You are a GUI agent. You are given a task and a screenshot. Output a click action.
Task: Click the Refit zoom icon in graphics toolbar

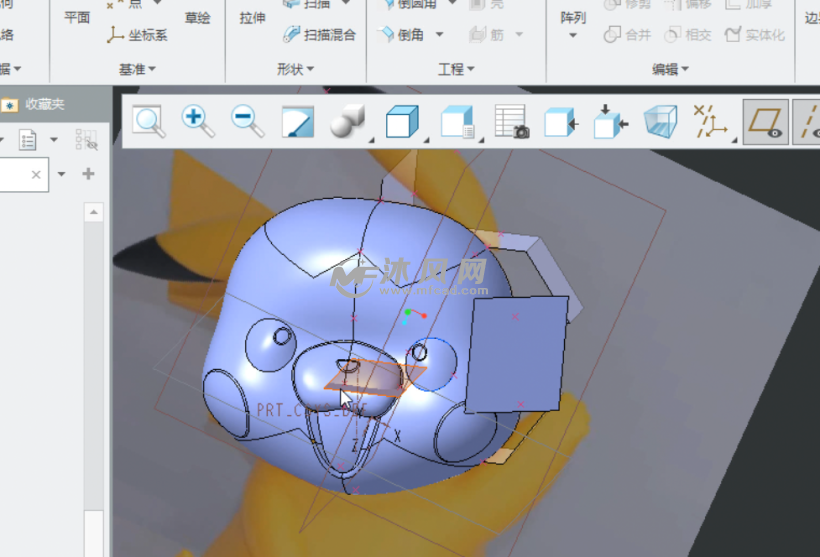tap(149, 122)
